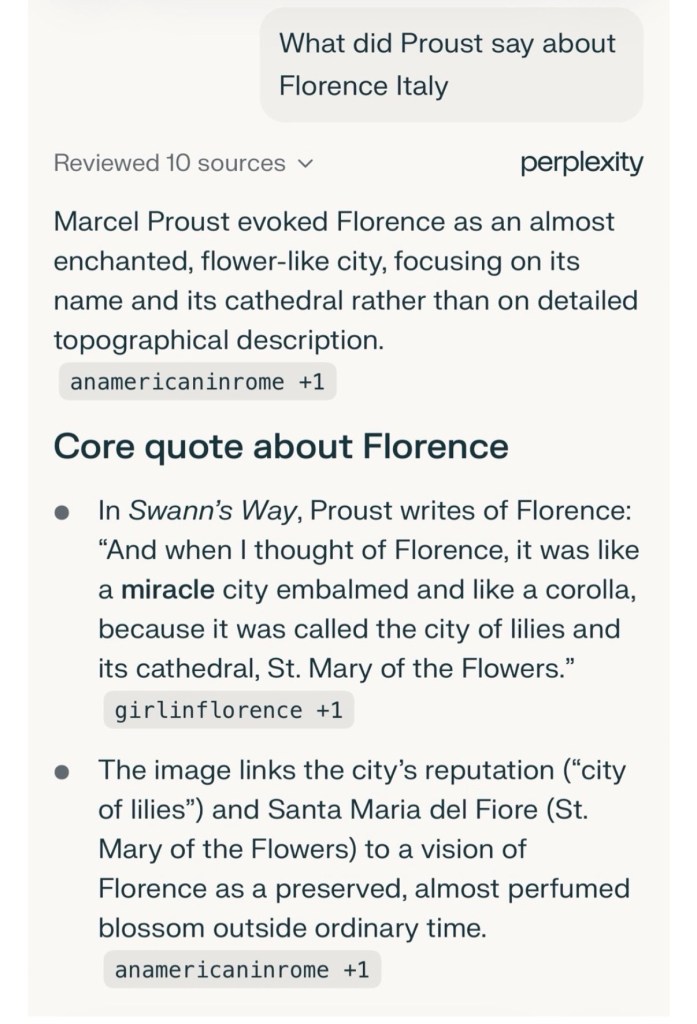Screen dimensions: 697x1024
Task: Open the girlinflorence +1 source chip
Action: [228, 710]
